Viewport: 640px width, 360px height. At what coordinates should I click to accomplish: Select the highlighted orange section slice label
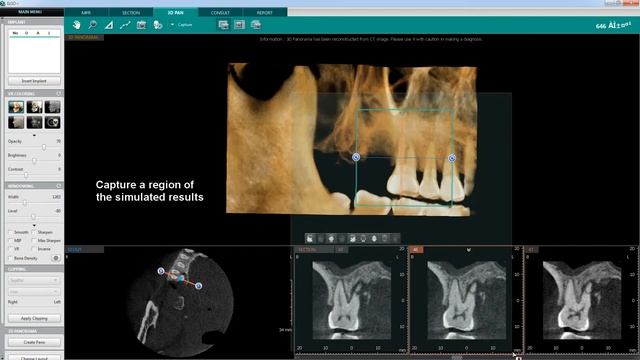point(416,249)
